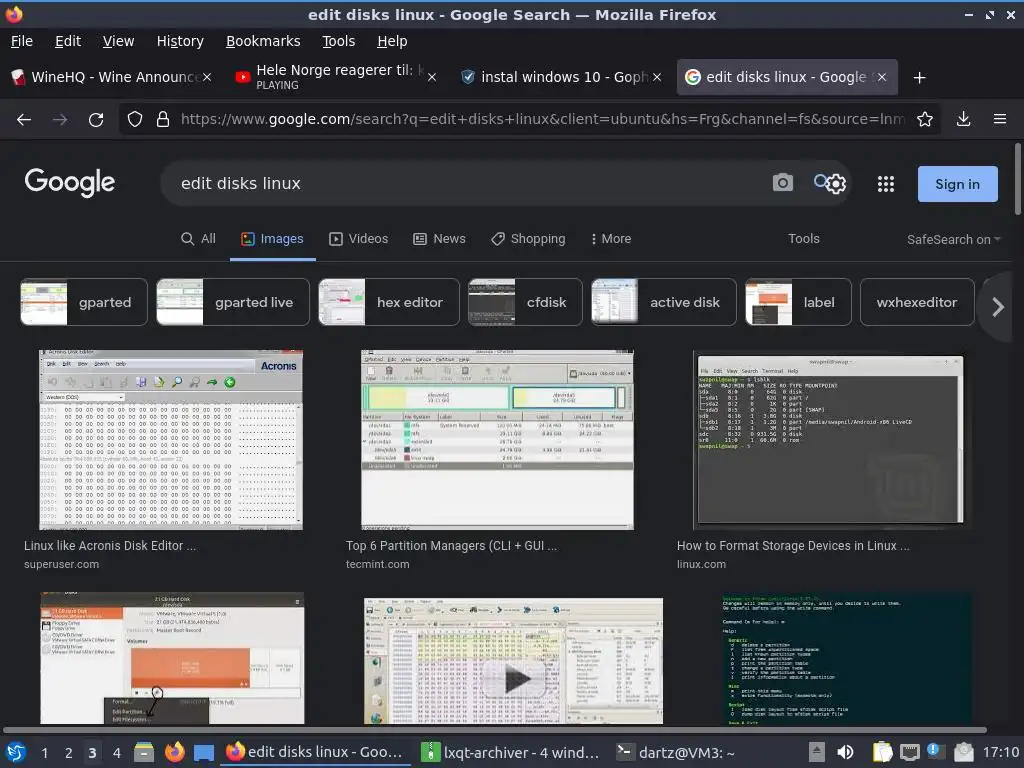Open the Acronis Disk Editor image result
The width and height of the screenshot is (1024, 768).
171,440
